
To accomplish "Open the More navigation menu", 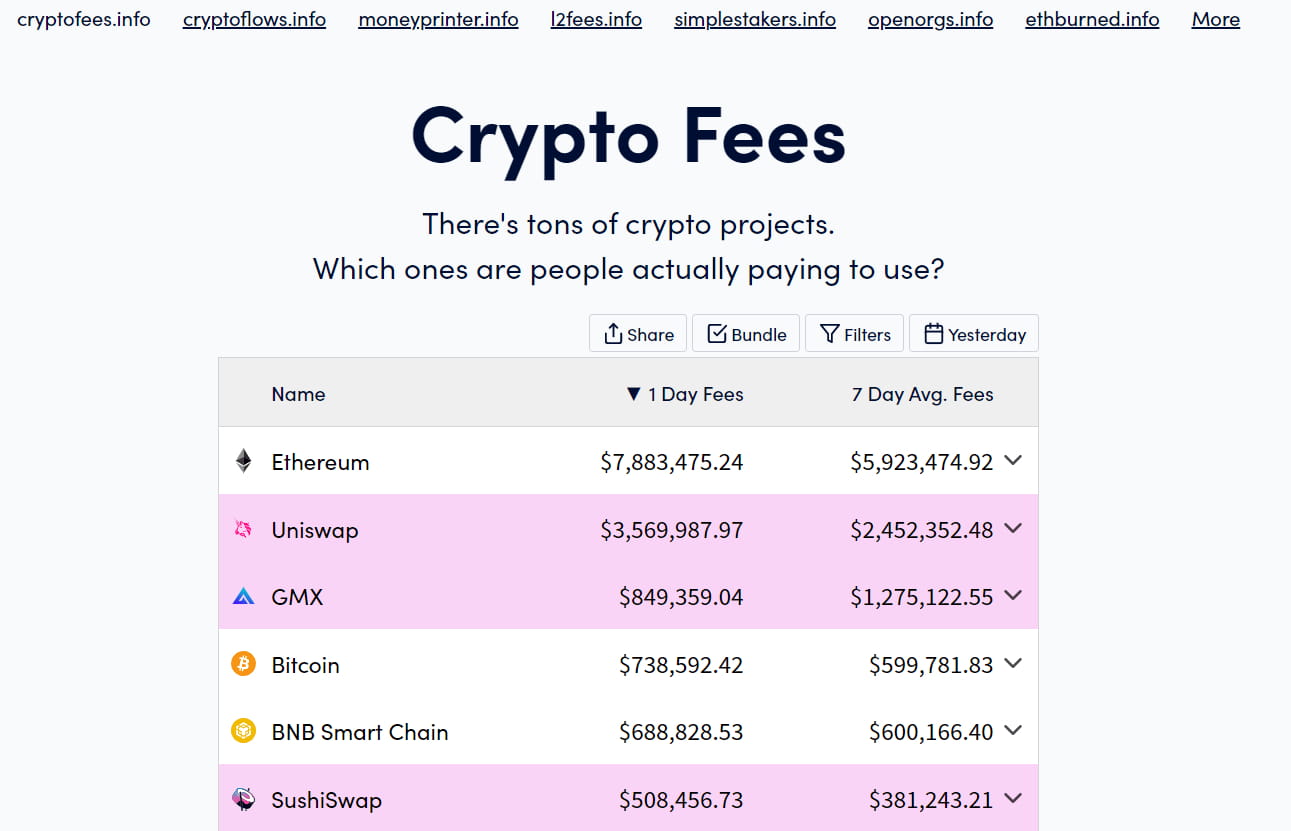I will point(1215,19).
